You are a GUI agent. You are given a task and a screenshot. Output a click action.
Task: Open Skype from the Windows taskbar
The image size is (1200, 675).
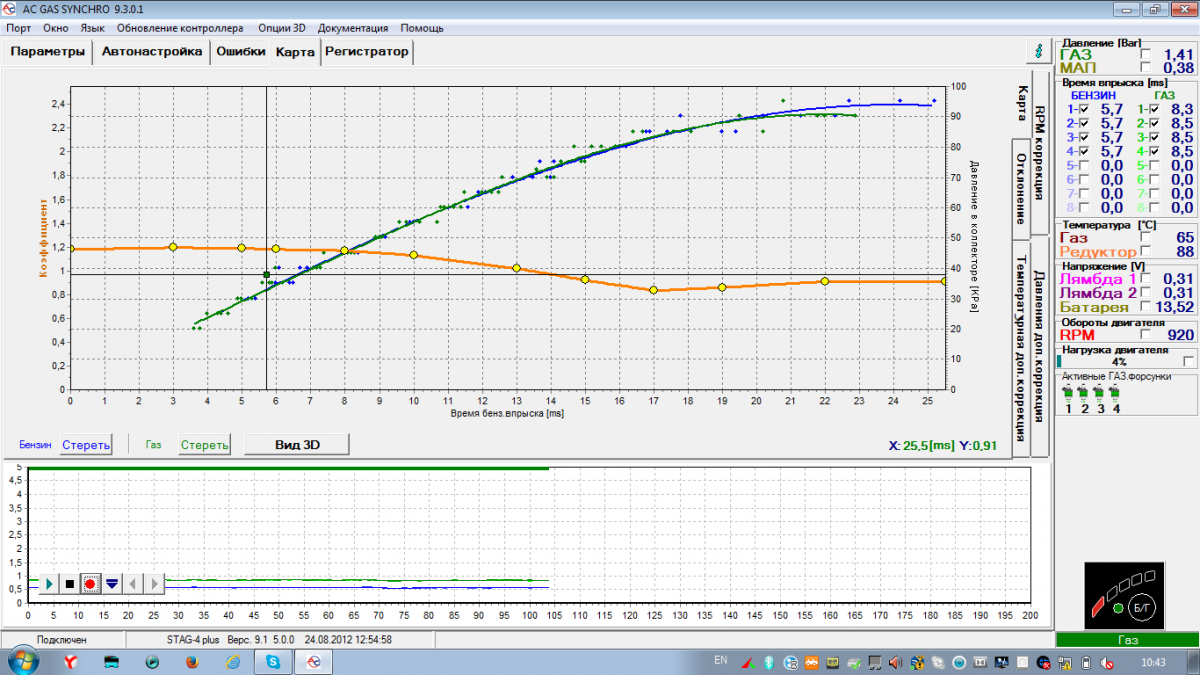[x=272, y=661]
